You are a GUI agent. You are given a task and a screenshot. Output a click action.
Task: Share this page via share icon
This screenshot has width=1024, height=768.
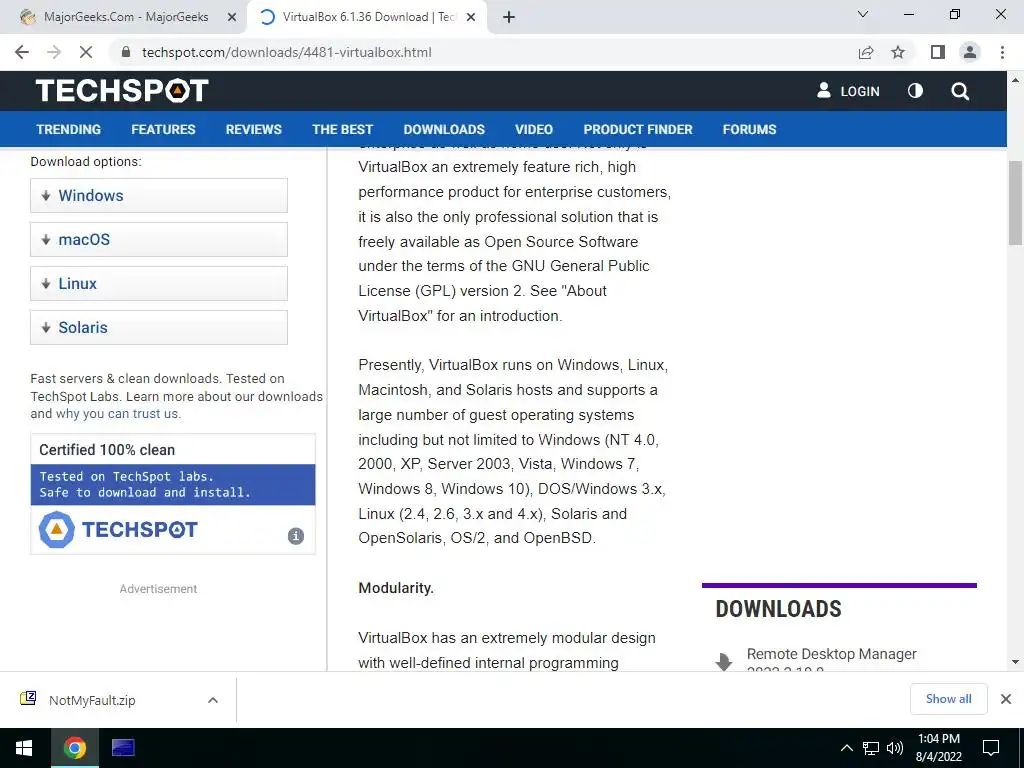click(866, 52)
